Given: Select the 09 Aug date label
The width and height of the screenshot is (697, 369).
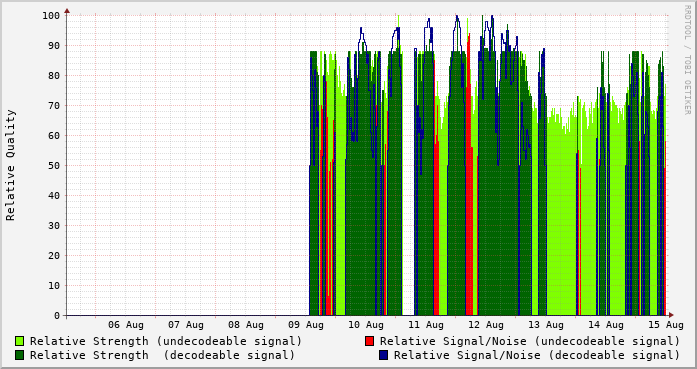Looking at the screenshot, I should pyautogui.click(x=306, y=325).
